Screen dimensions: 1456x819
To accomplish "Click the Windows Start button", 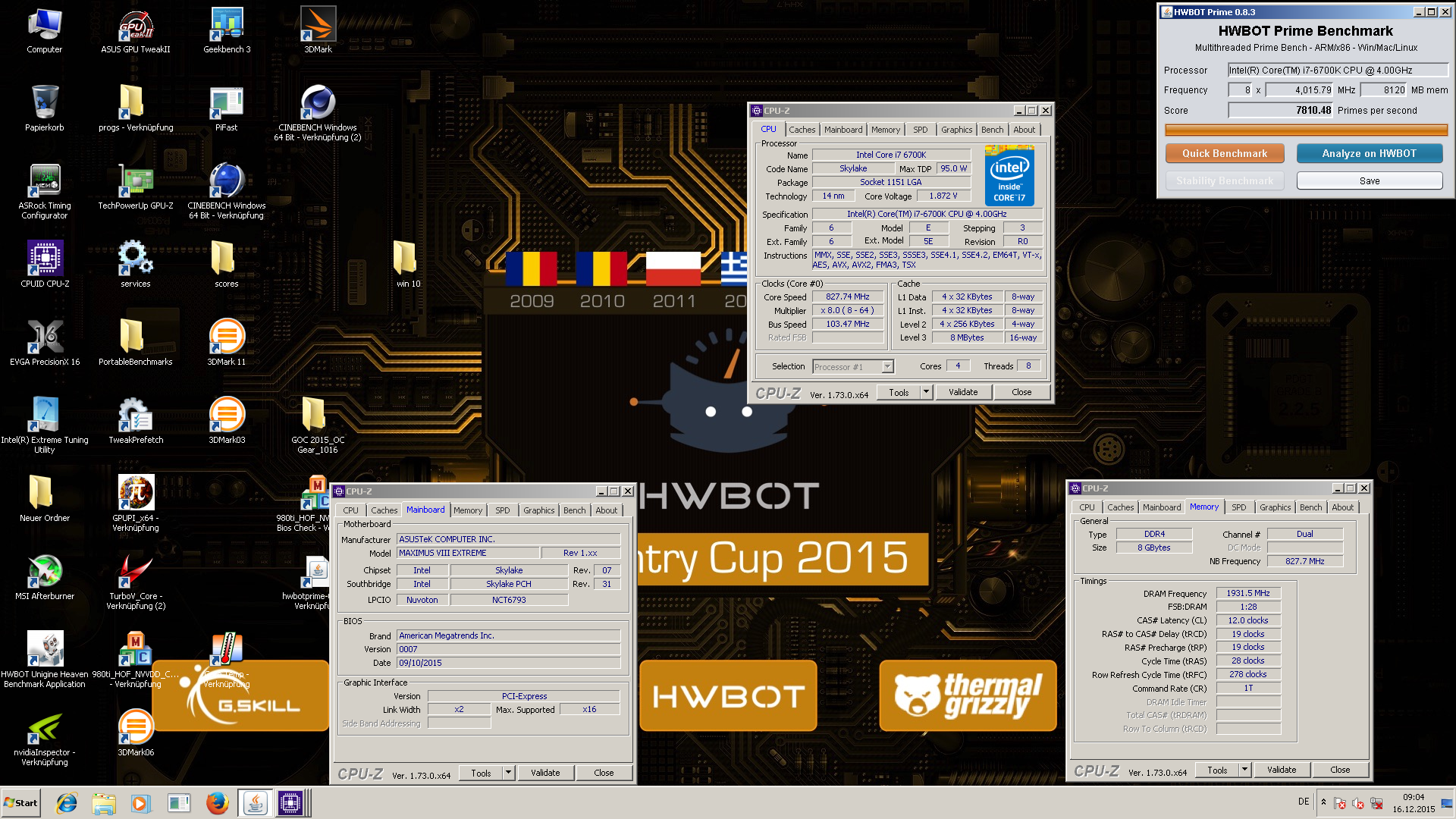I will (20, 803).
